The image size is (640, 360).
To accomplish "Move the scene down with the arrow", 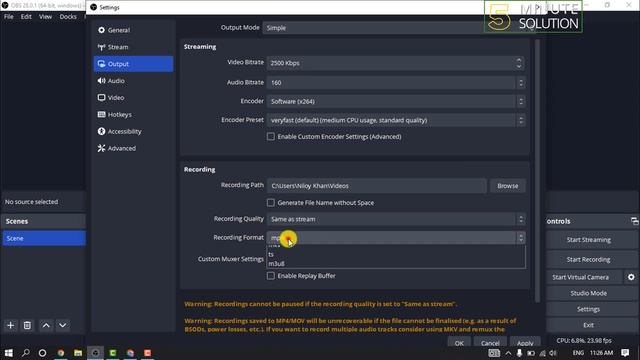I will coord(62,325).
